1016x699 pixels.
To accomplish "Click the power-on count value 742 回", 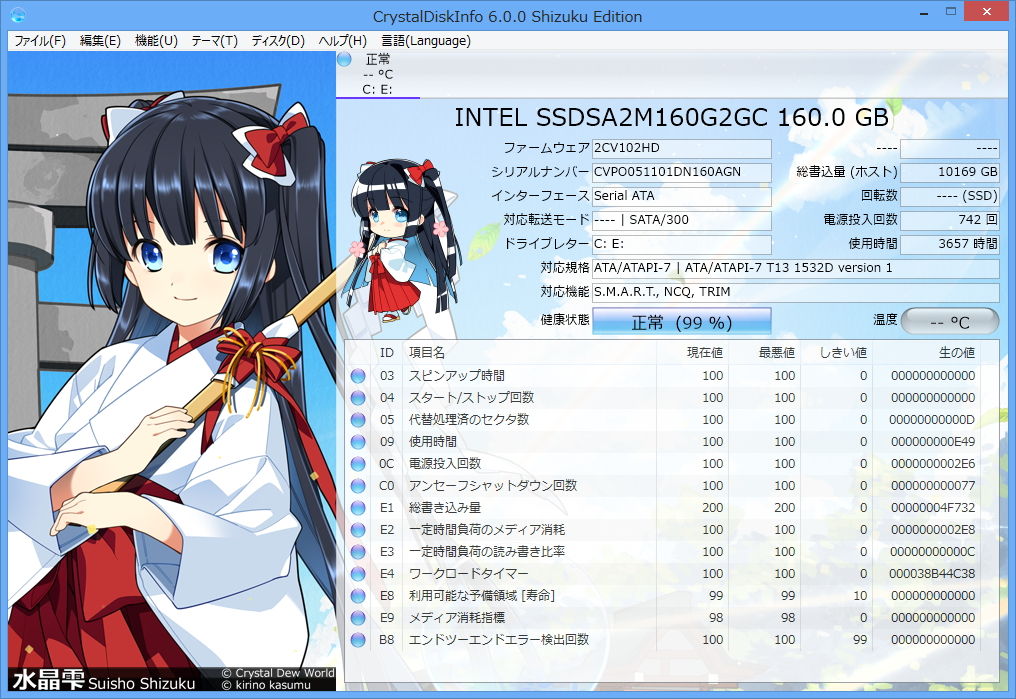I will 950,220.
